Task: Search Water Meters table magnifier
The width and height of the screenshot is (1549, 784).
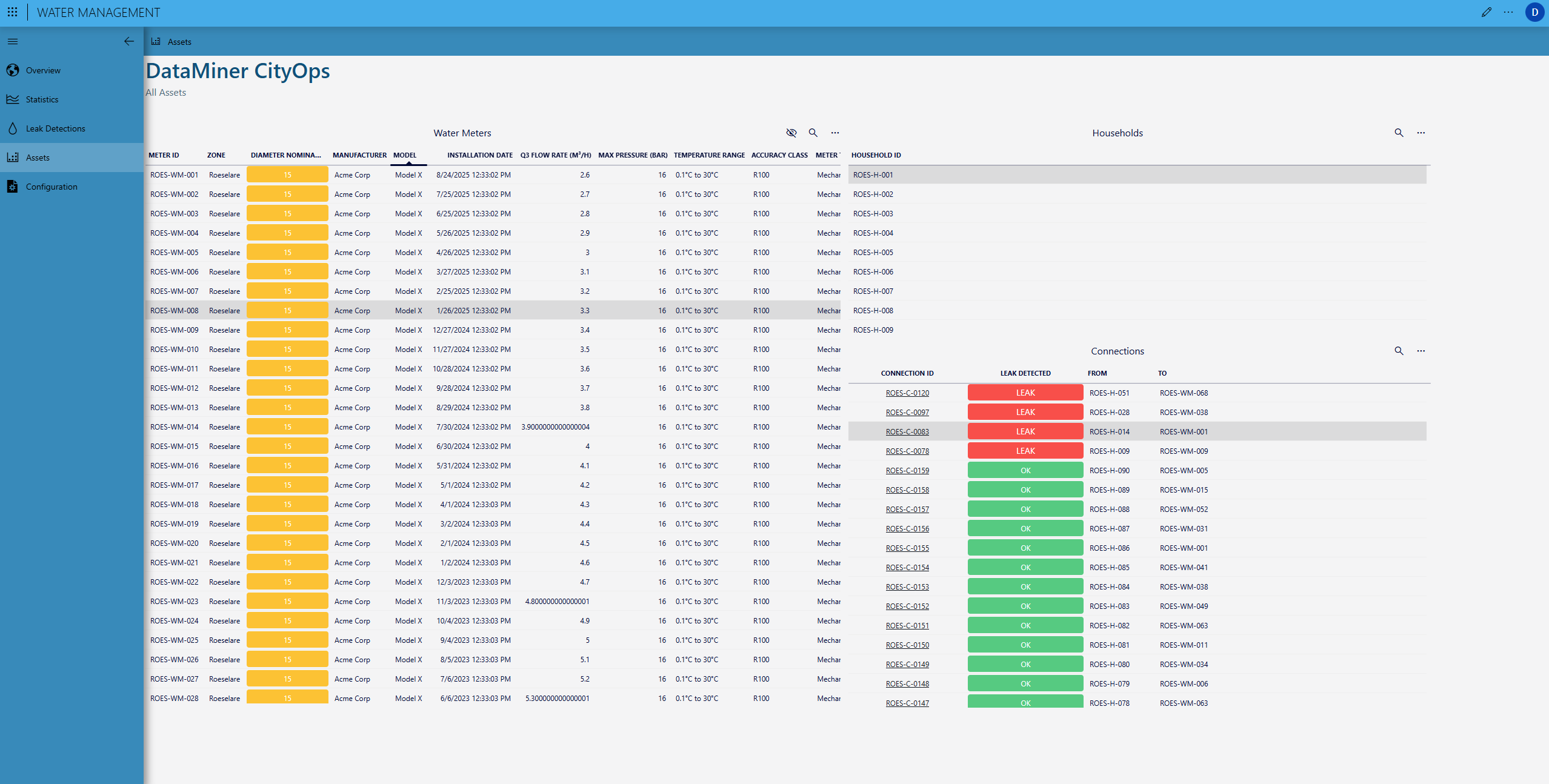Action: tap(813, 133)
